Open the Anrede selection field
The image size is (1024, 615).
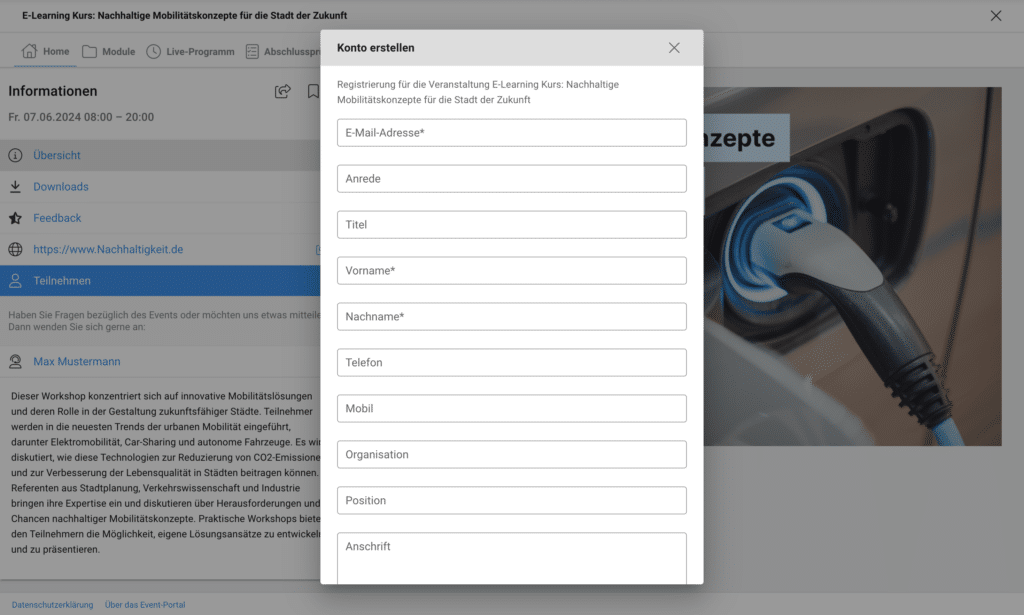[x=511, y=179]
